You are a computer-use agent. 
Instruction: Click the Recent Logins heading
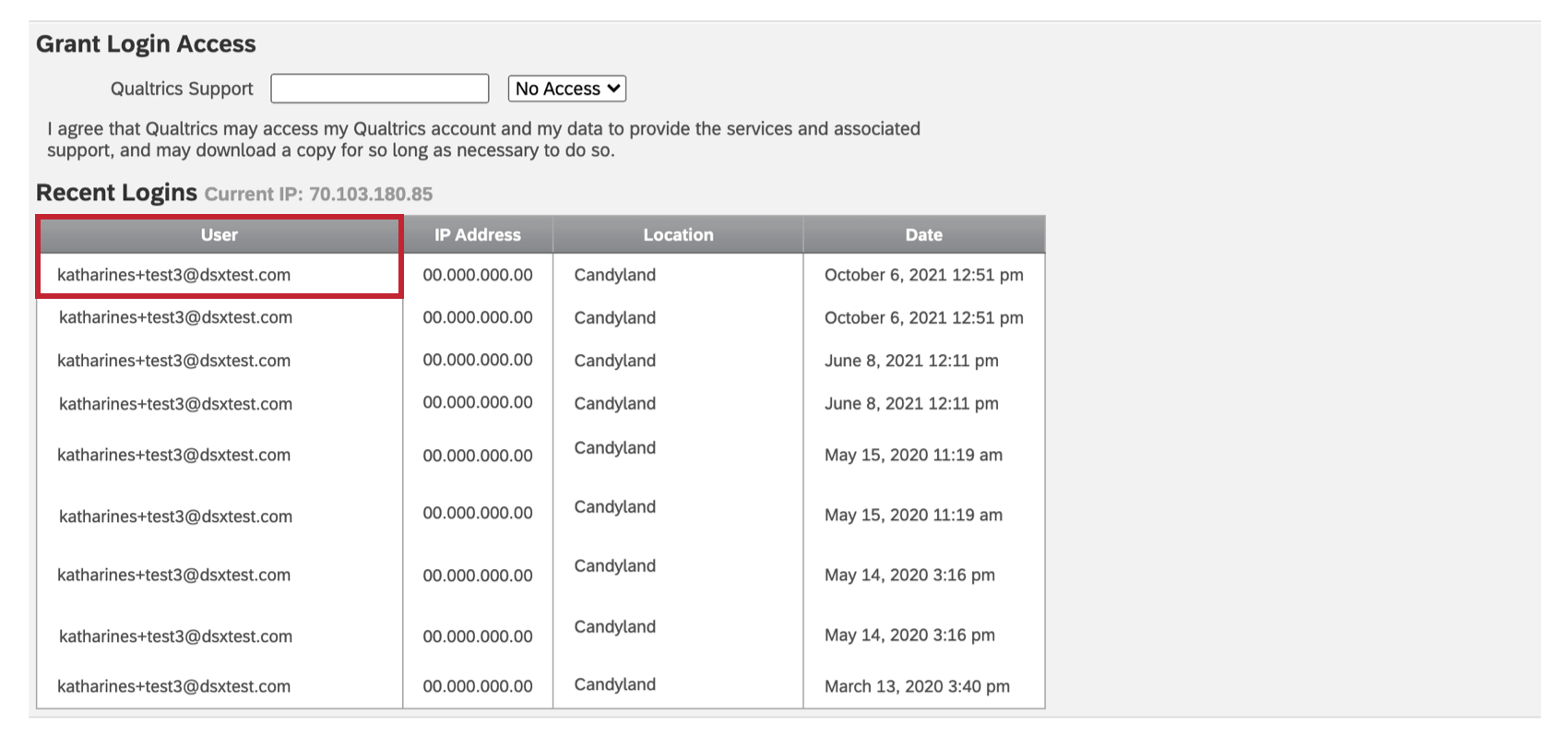(116, 193)
